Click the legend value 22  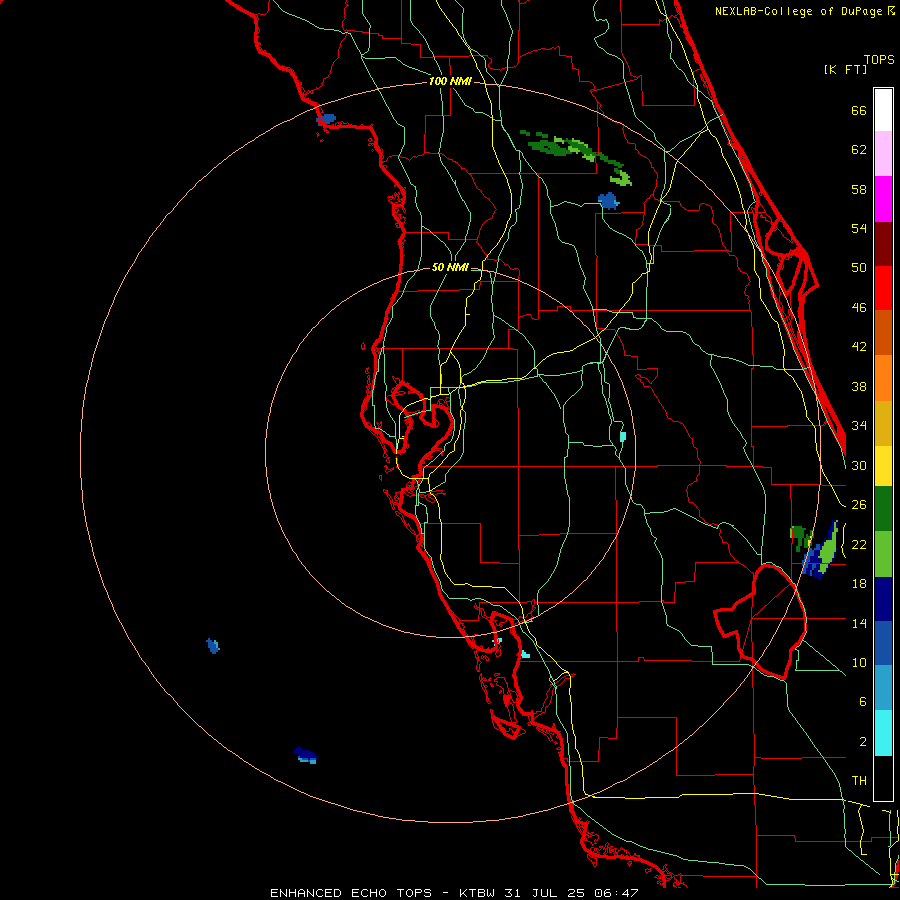(x=859, y=544)
